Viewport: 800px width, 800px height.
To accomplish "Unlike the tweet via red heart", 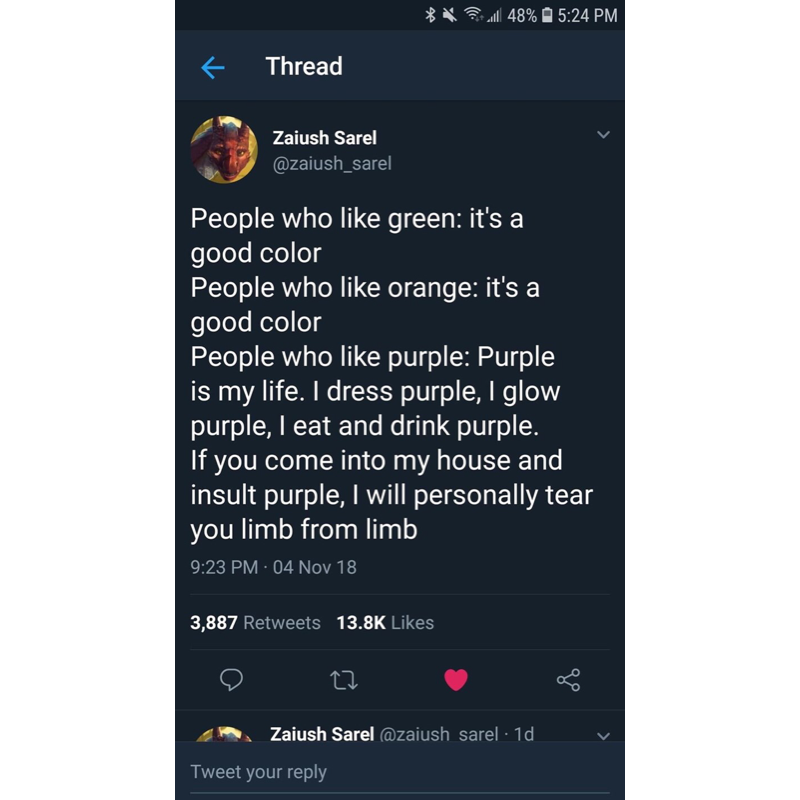I will point(456,680).
